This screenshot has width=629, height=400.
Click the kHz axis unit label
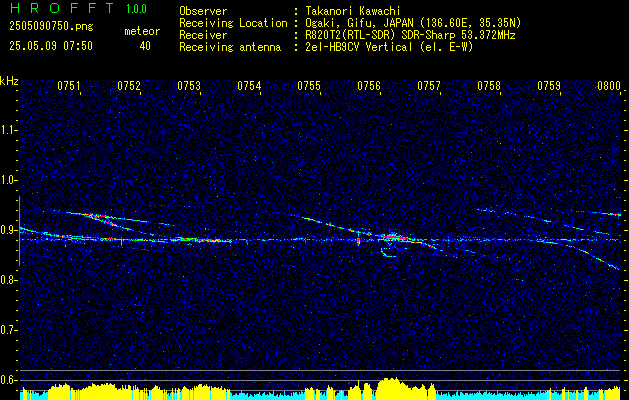[x=9, y=81]
